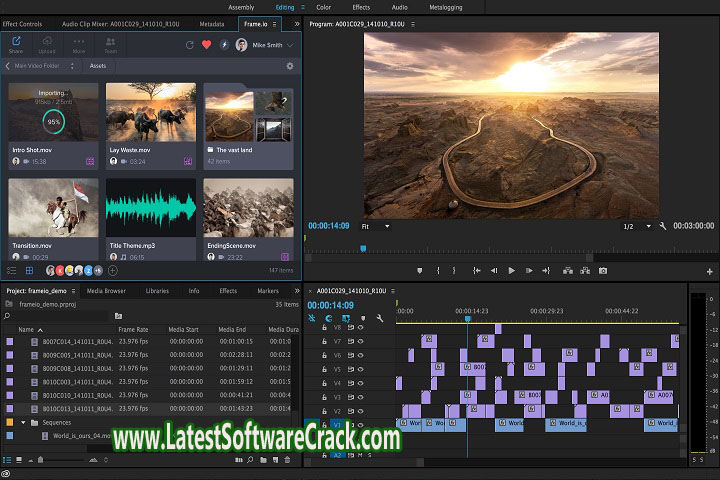Click the red heart favorites icon
The height and width of the screenshot is (480, 720).
pos(207,45)
